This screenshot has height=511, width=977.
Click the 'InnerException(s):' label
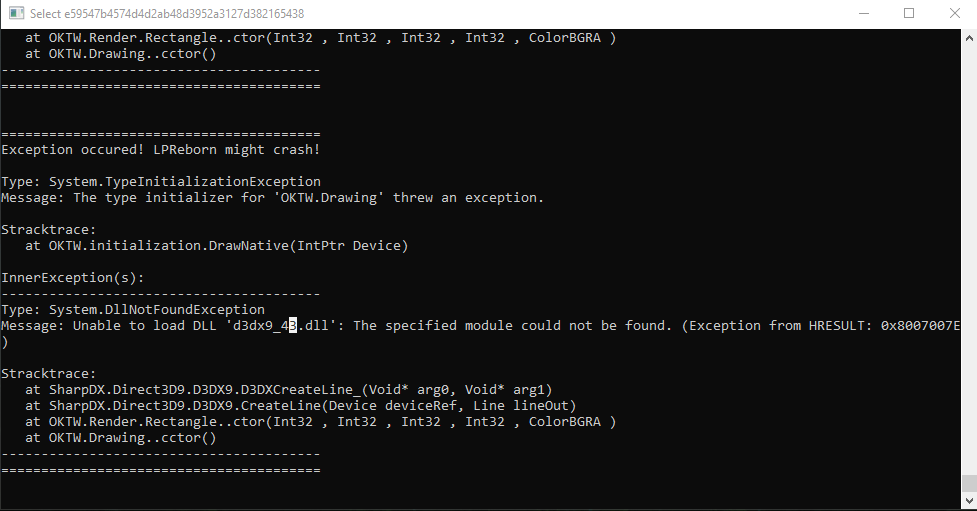coord(73,278)
